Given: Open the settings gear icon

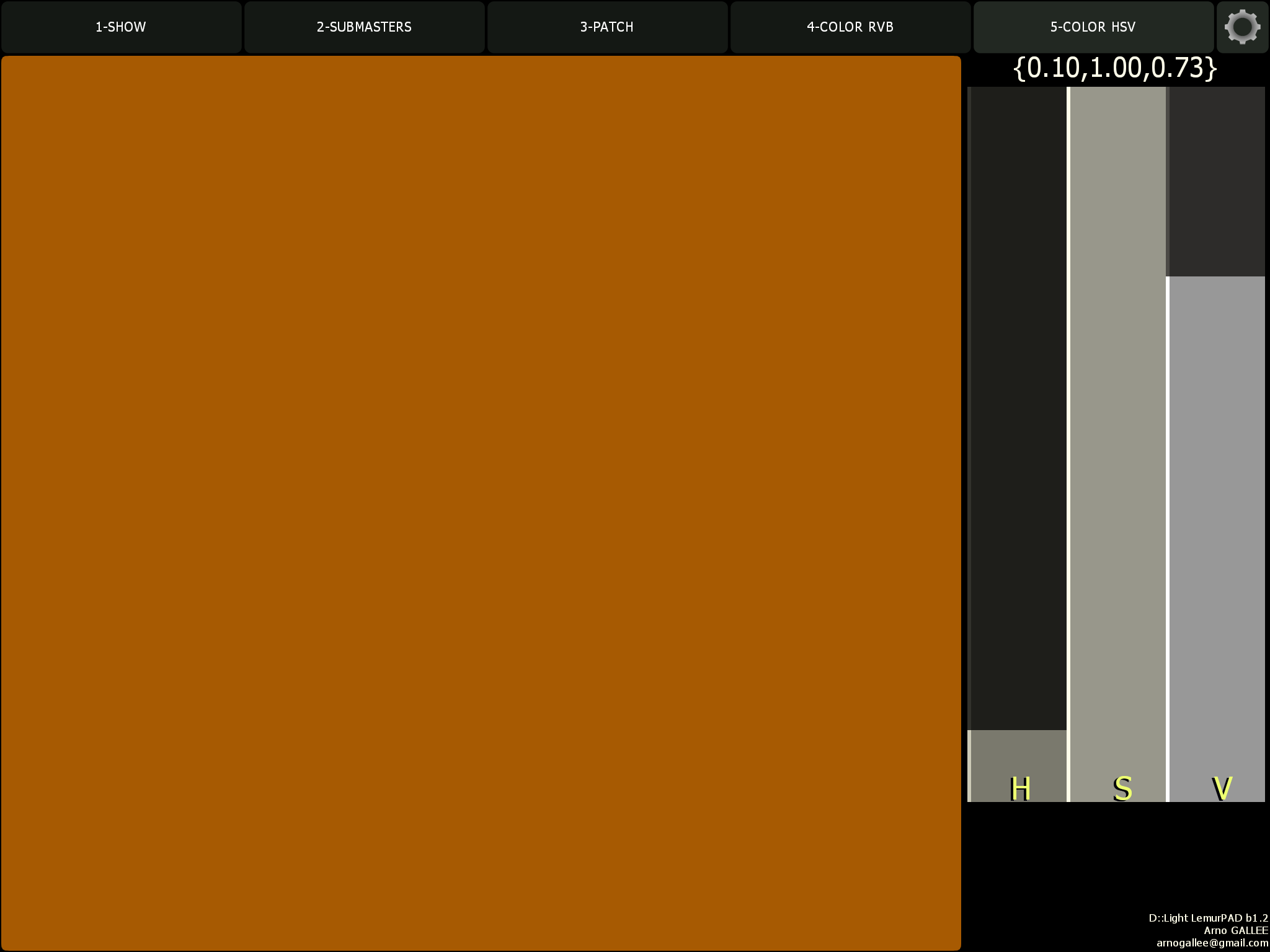Looking at the screenshot, I should [1242, 27].
